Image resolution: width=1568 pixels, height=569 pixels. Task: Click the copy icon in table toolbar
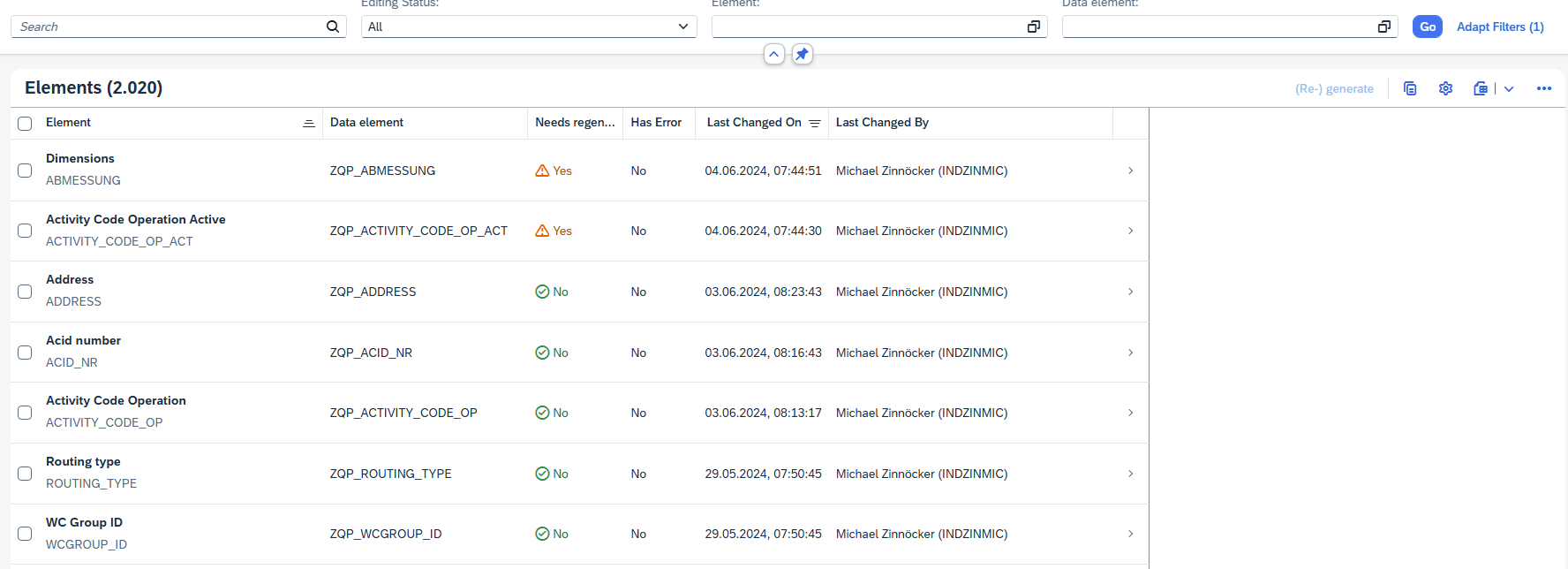click(x=1410, y=88)
